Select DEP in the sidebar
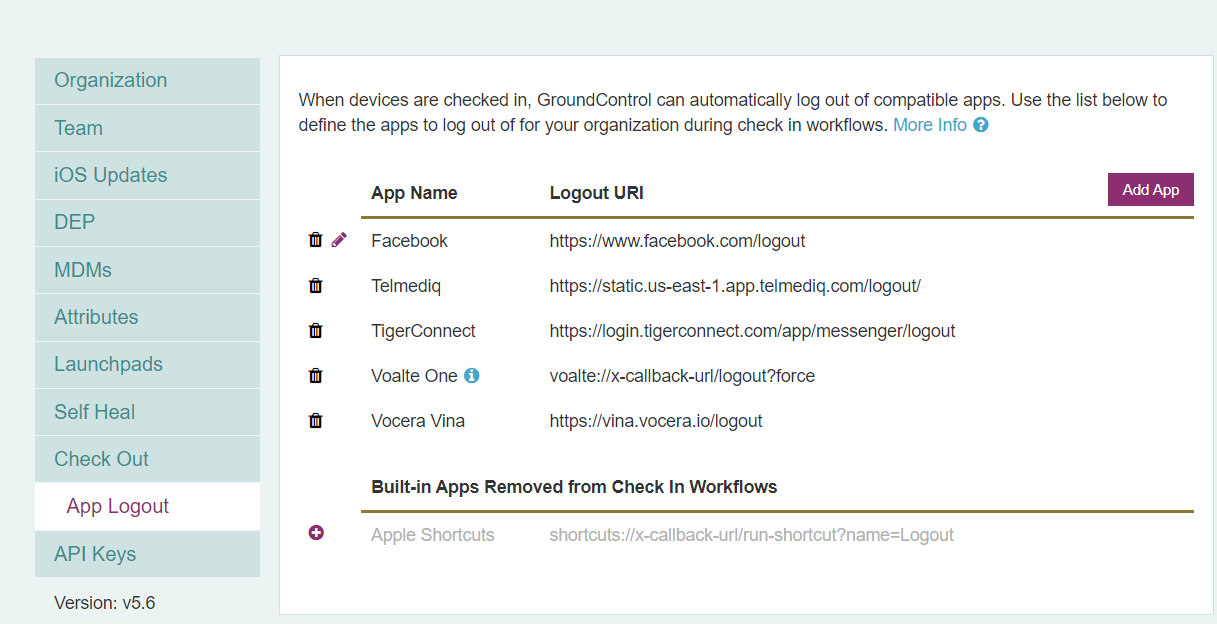The height and width of the screenshot is (624, 1217). click(x=147, y=223)
